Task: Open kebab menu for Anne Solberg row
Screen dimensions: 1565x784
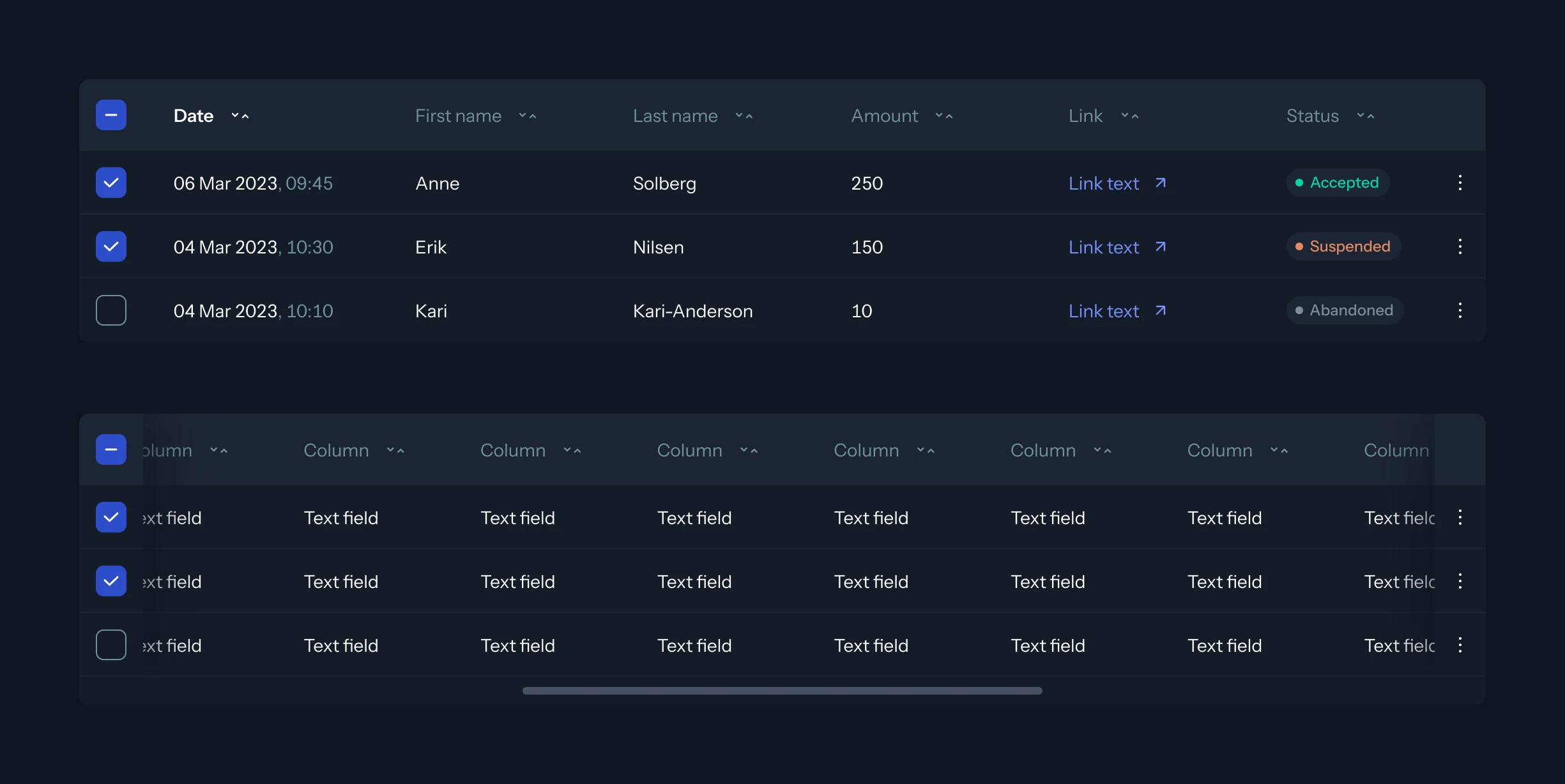Action: (x=1460, y=183)
